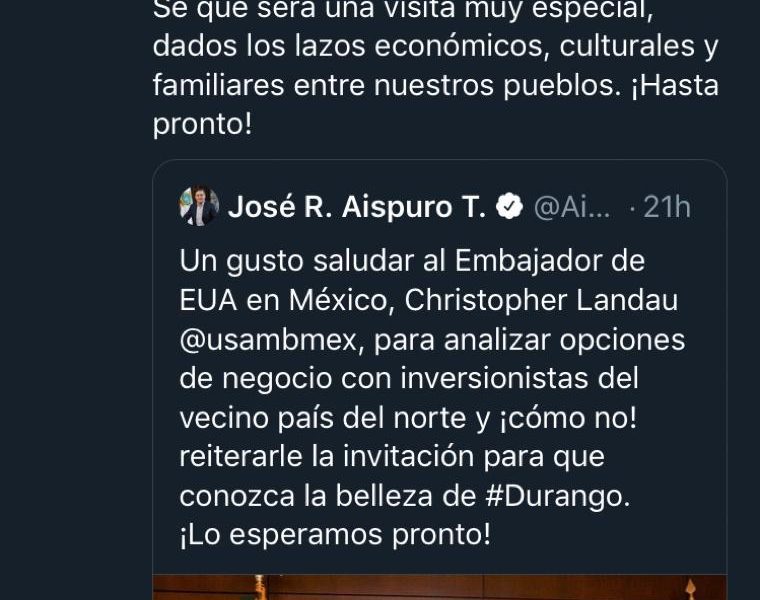Click the line "reiterarle la invitación para que"
Viewport: 760px width, 600px height.
[x=392, y=457]
